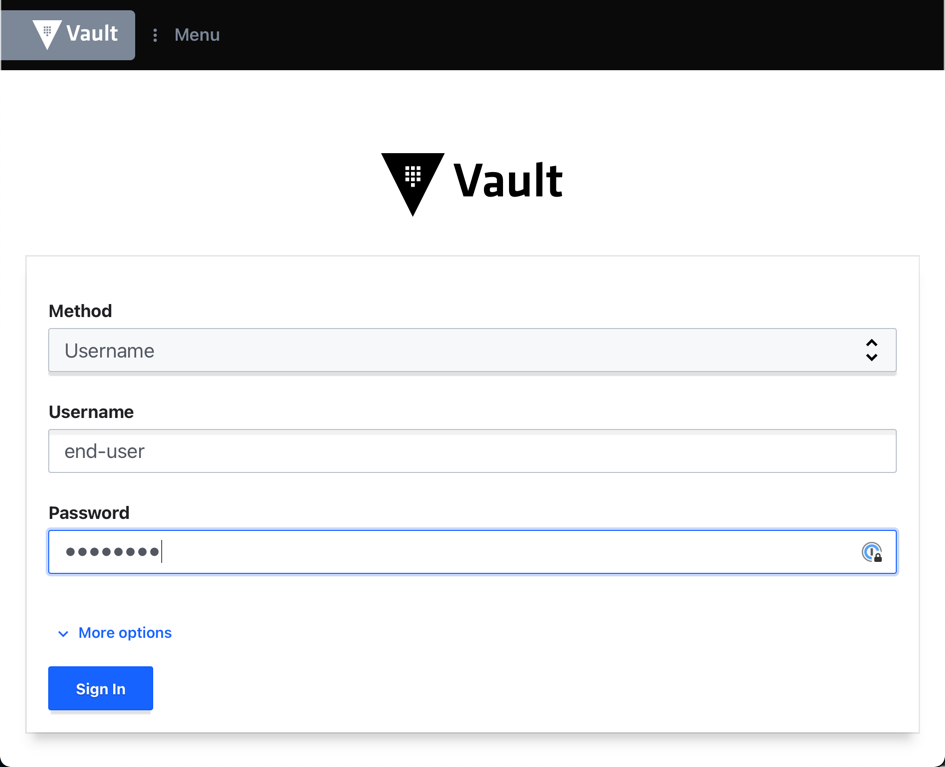Click the three-dot kebab icon beside Menu
This screenshot has height=767, width=945.
tap(156, 35)
